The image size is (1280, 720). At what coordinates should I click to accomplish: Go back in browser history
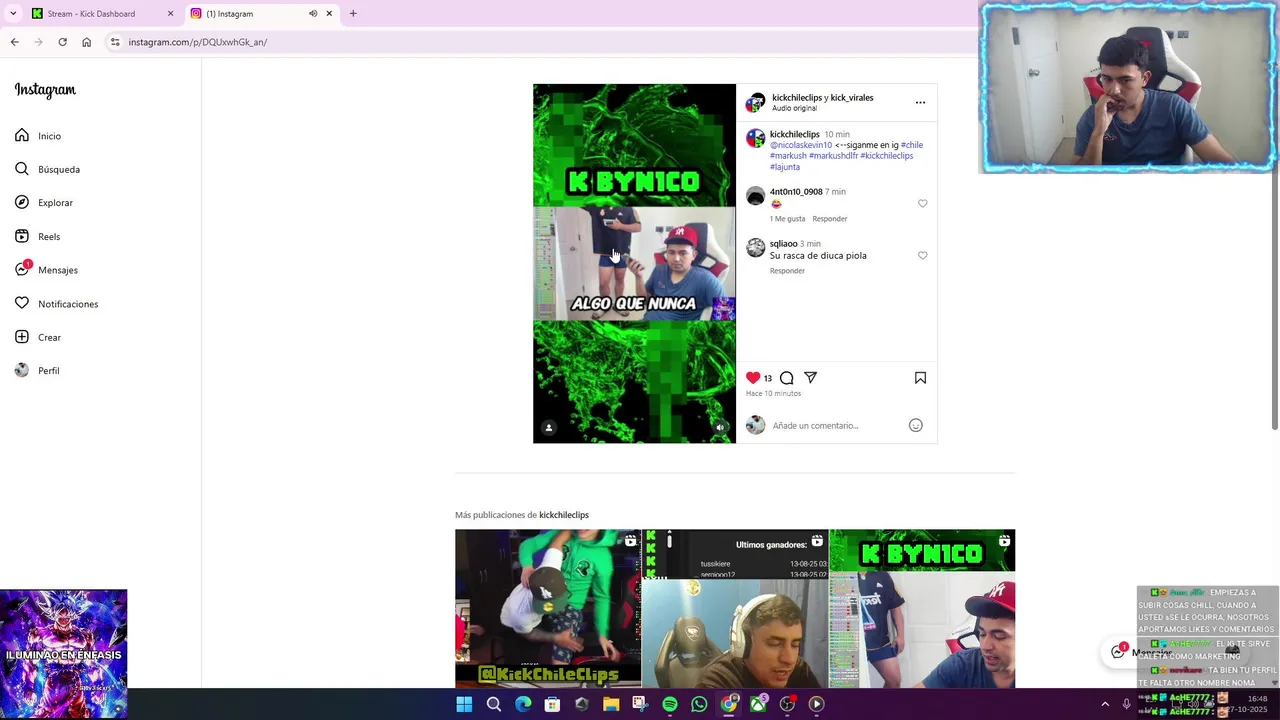coord(14,42)
